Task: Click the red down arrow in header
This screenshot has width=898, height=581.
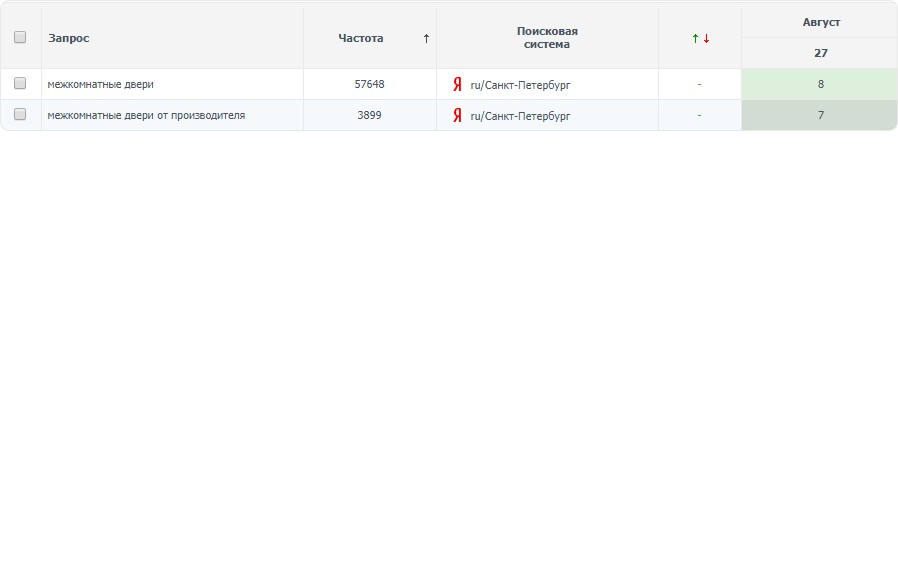Action: pyautogui.click(x=707, y=38)
